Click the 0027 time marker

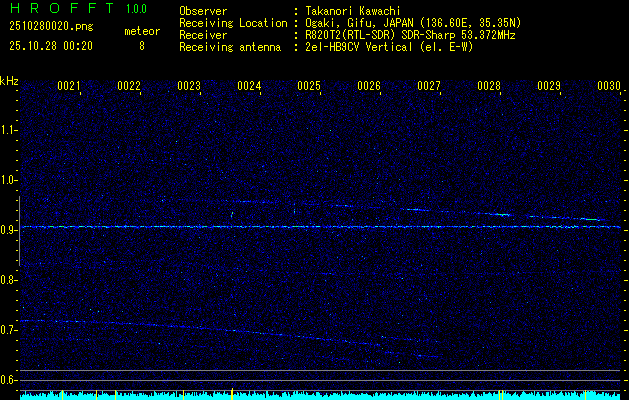429,87
